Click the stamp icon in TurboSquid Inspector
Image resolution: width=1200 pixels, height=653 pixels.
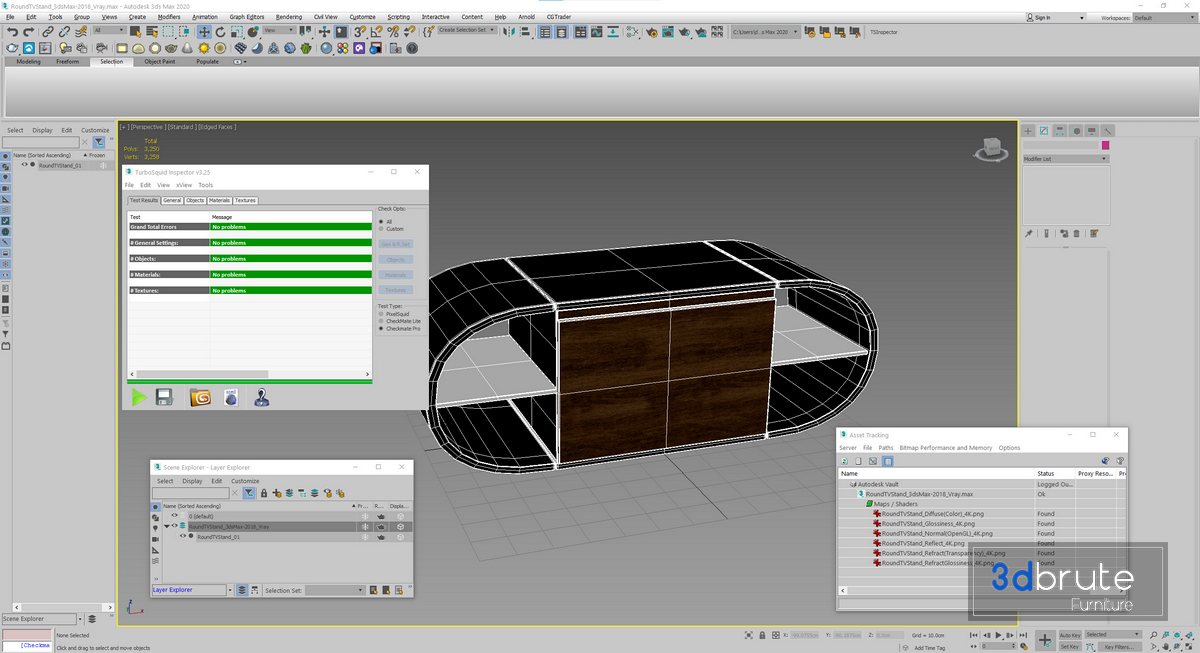coord(262,397)
